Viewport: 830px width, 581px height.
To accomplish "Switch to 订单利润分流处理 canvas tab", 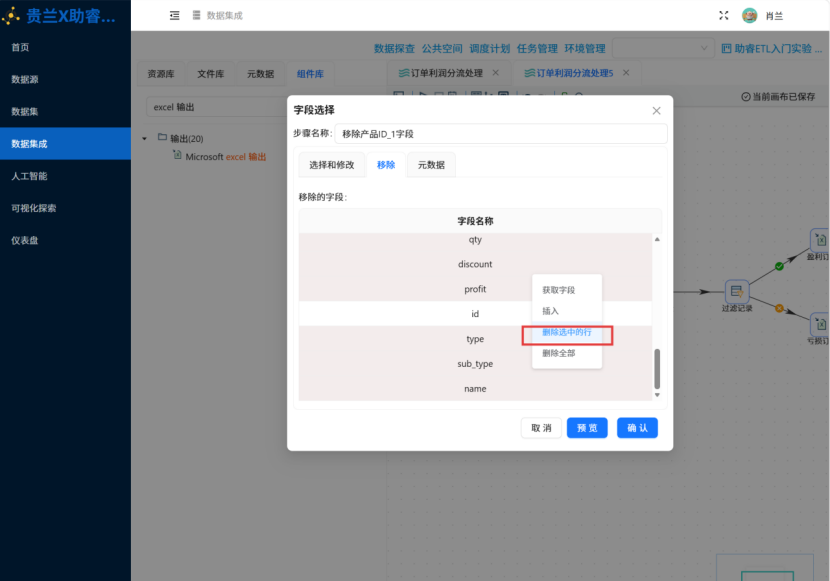I will (447, 73).
